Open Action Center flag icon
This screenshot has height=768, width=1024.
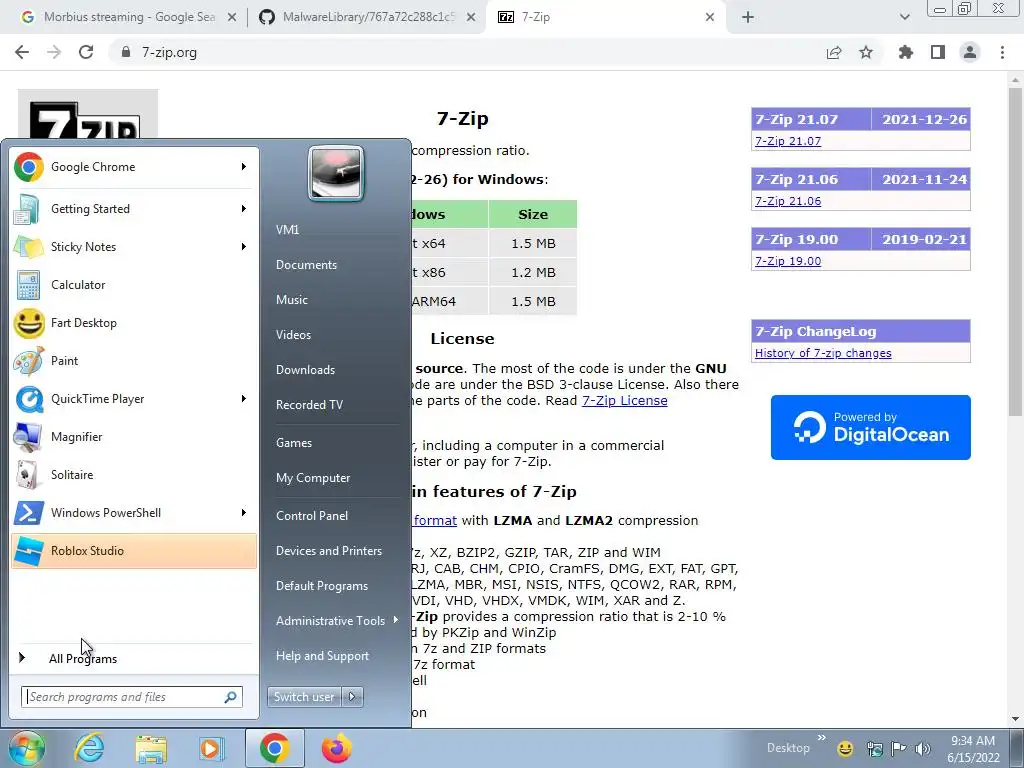899,749
